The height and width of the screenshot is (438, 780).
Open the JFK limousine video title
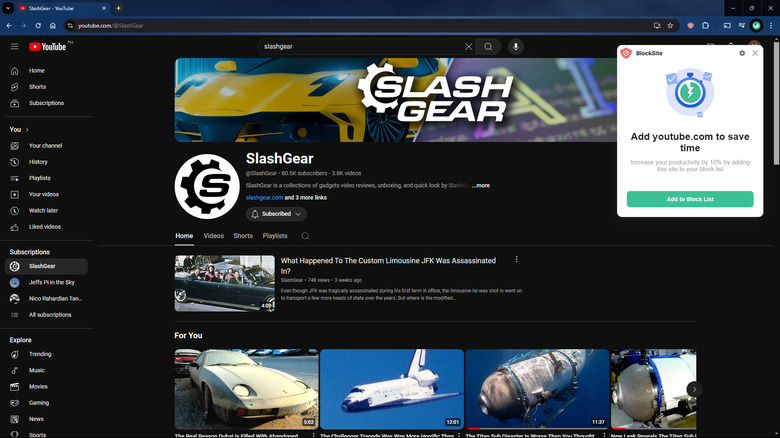pyautogui.click(x=388, y=266)
